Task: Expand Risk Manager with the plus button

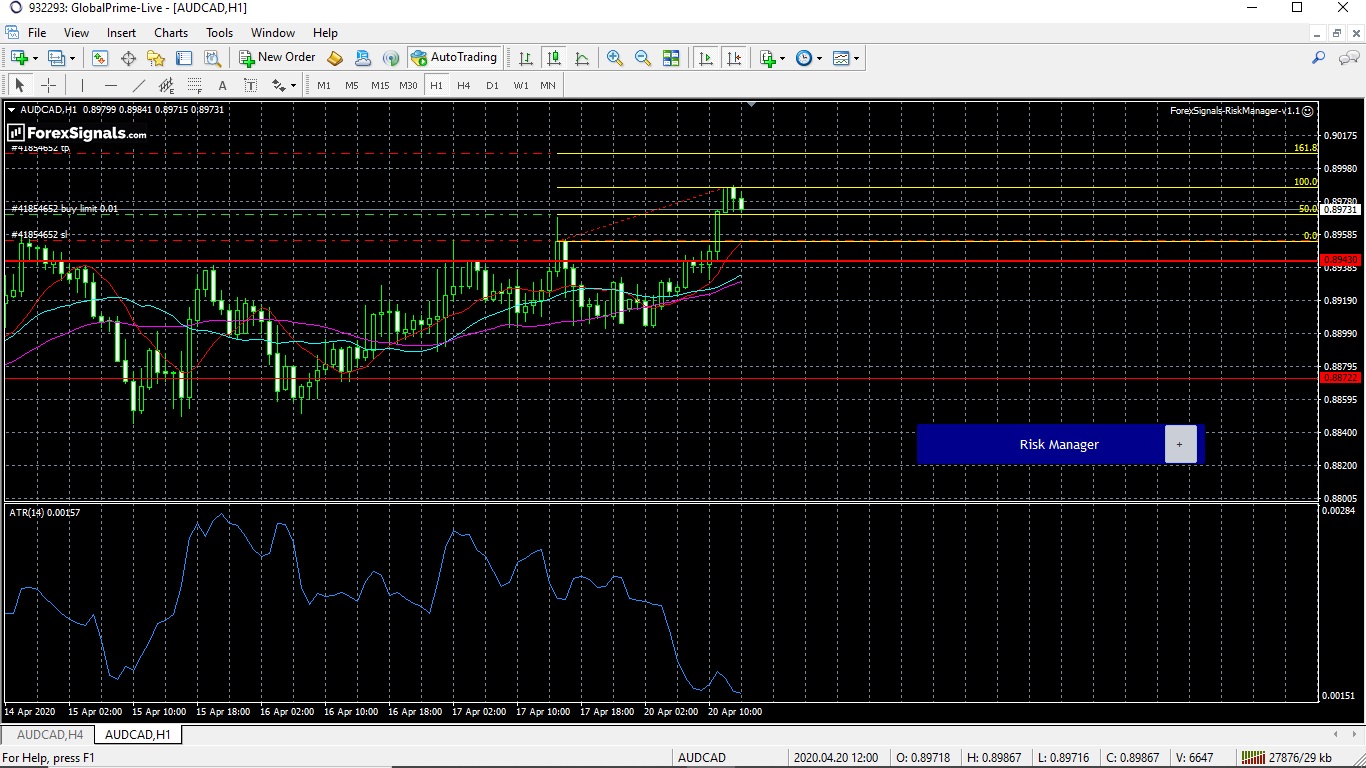Action: 1180,444
